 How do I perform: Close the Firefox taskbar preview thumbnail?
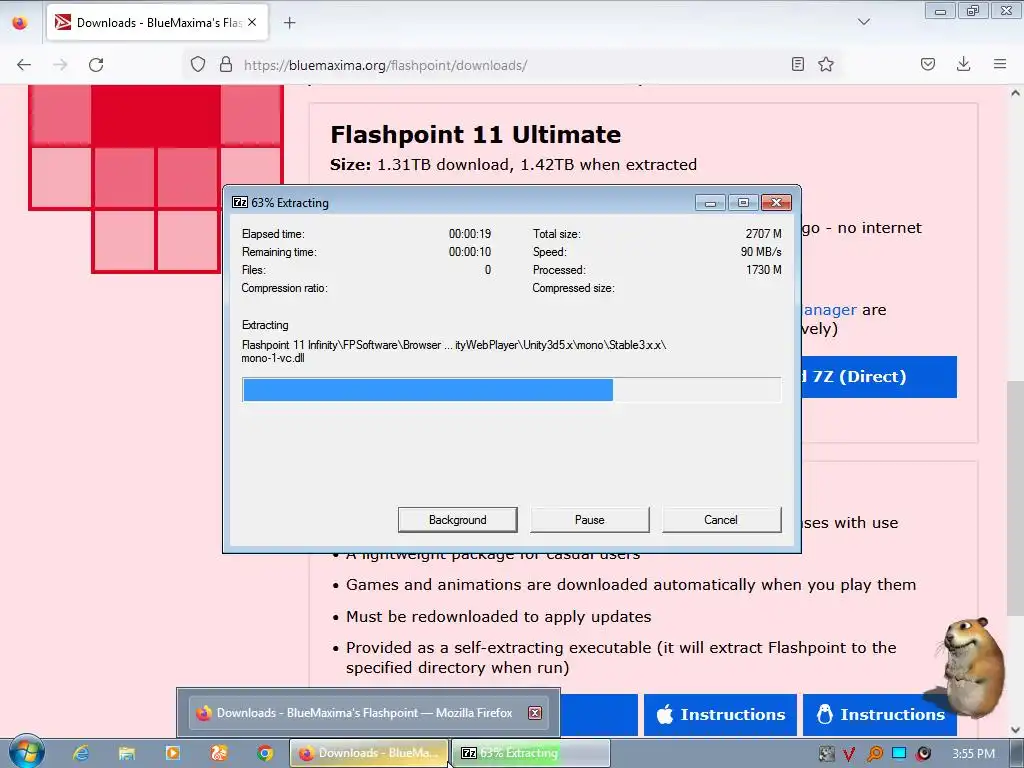point(535,712)
